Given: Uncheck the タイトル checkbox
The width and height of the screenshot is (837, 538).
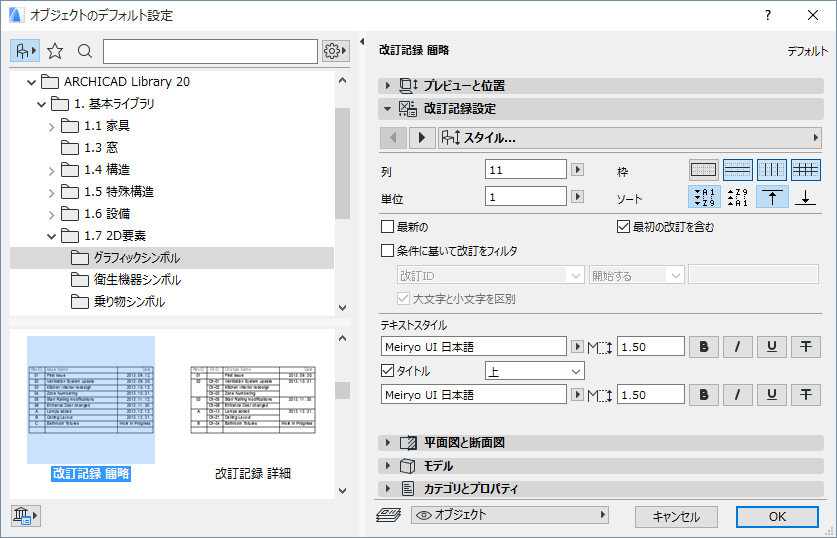Looking at the screenshot, I should click(x=388, y=370).
